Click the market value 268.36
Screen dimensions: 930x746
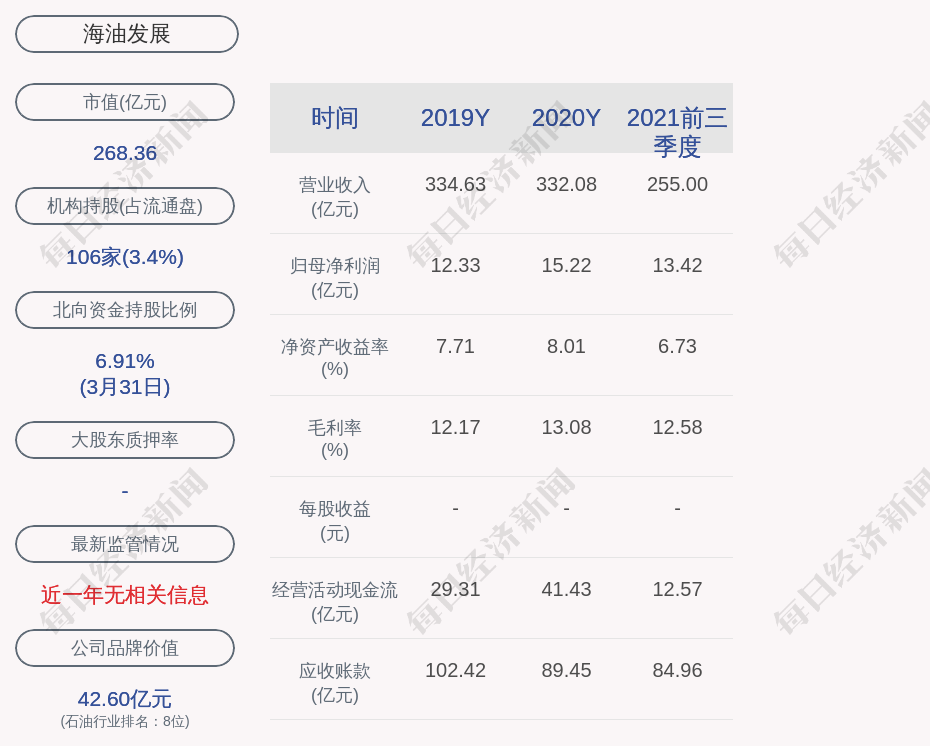125,153
